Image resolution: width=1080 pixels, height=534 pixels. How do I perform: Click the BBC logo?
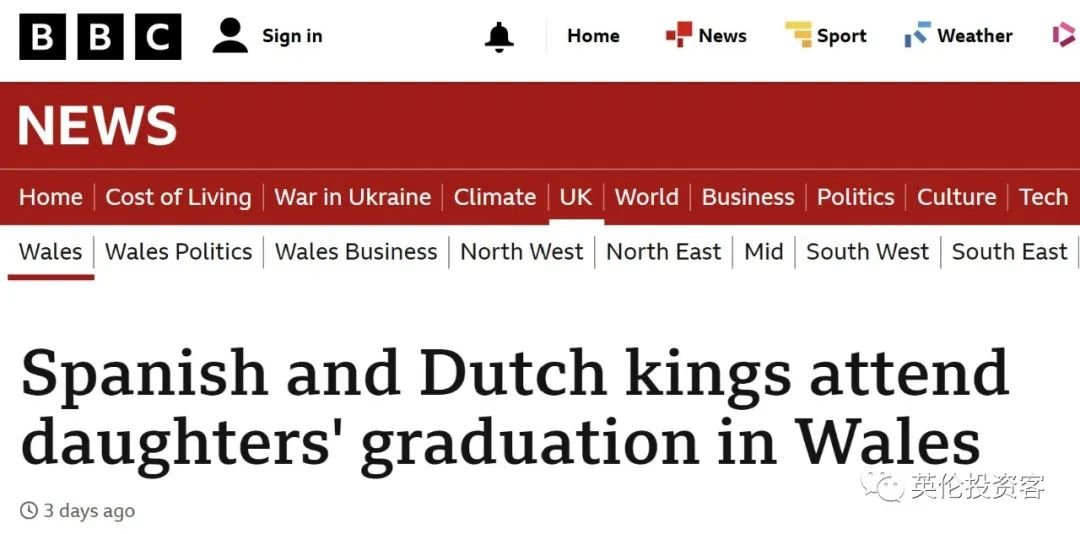[100, 37]
